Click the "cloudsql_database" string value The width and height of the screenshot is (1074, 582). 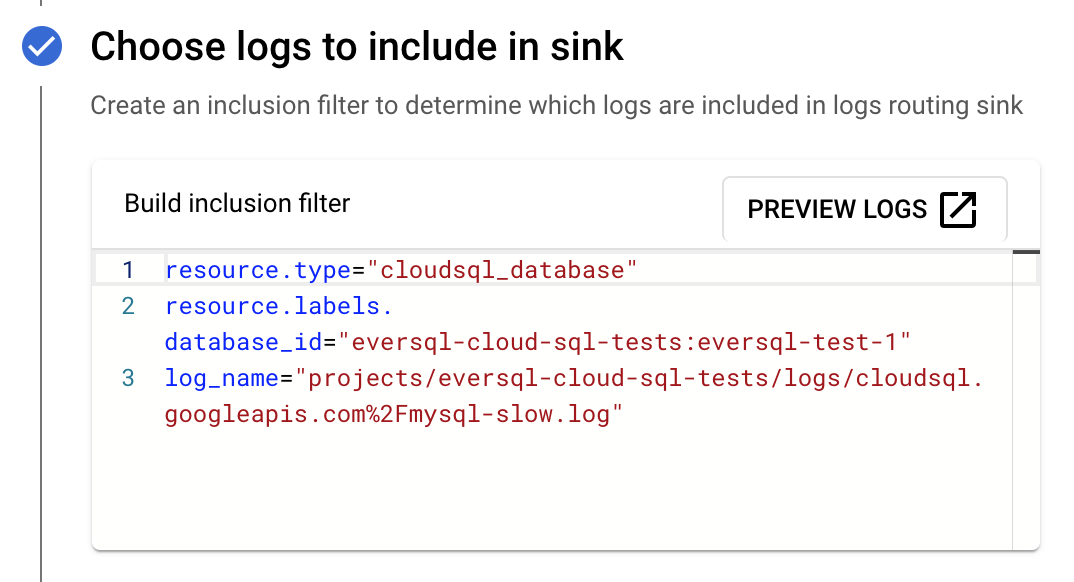[502, 270]
